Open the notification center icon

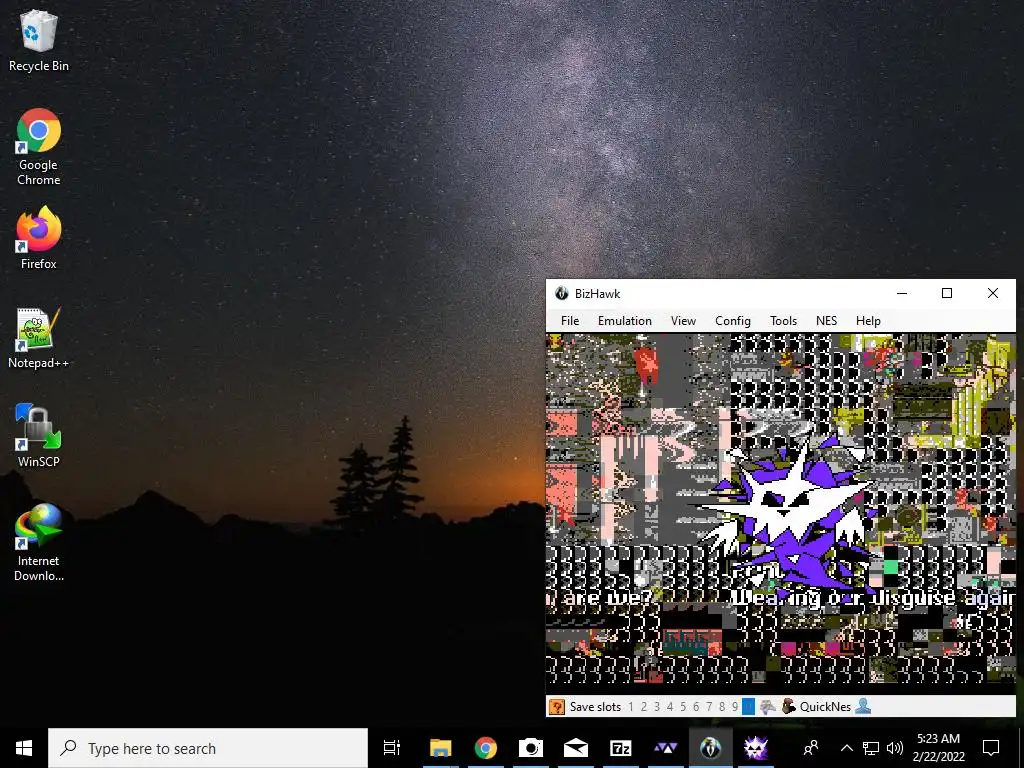coord(991,748)
